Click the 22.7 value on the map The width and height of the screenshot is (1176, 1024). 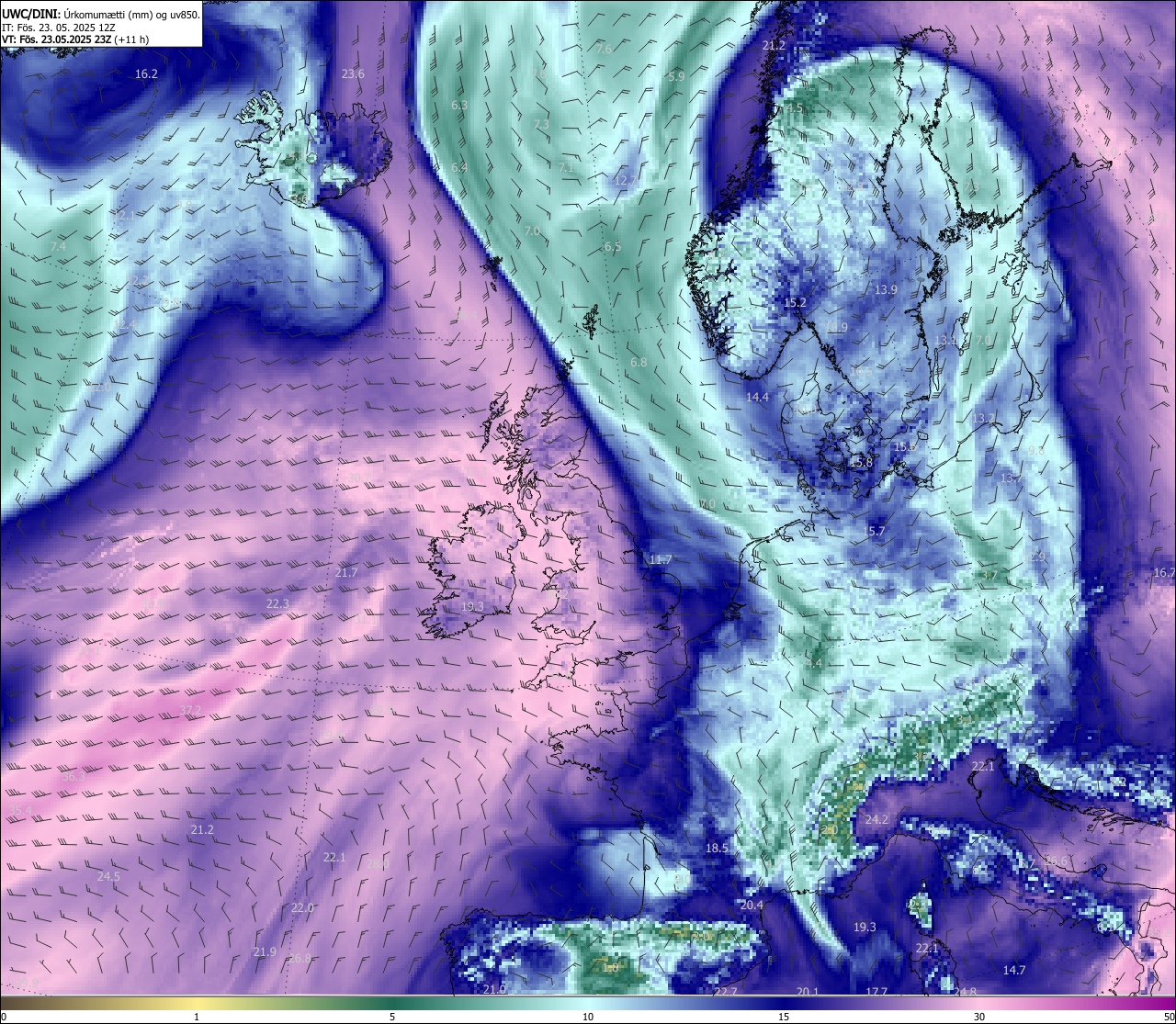726,991
